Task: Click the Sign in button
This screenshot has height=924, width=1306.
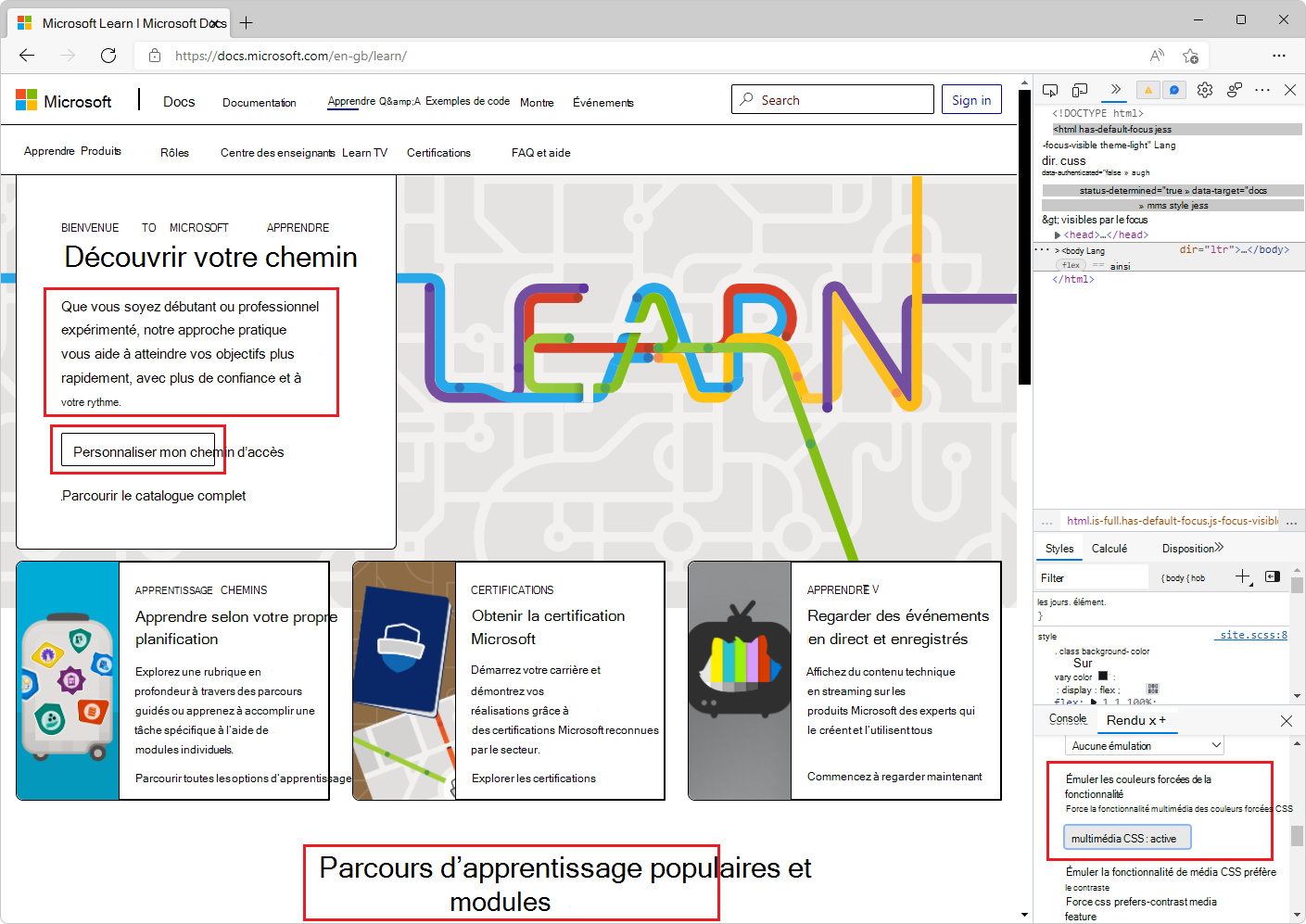Action: point(970,99)
